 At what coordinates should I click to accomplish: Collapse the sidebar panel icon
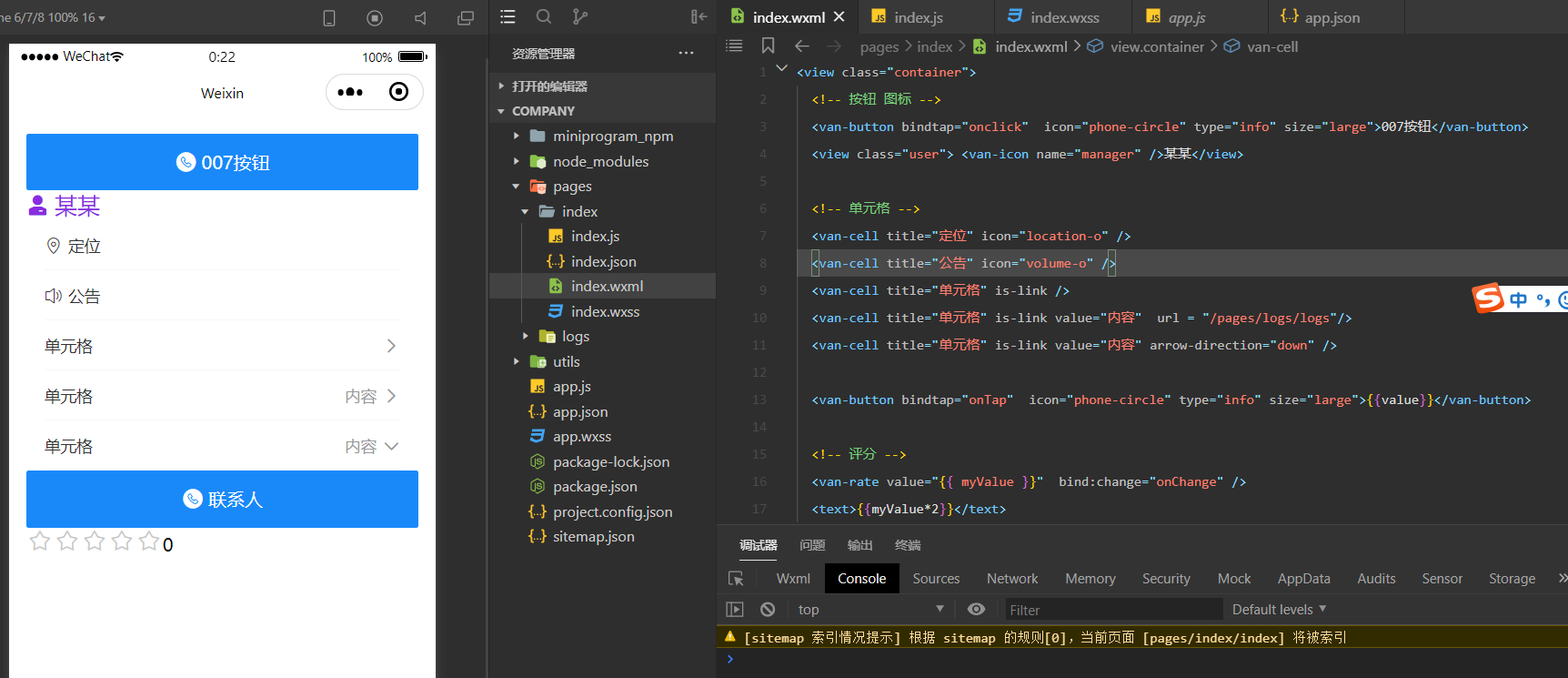pos(699,16)
